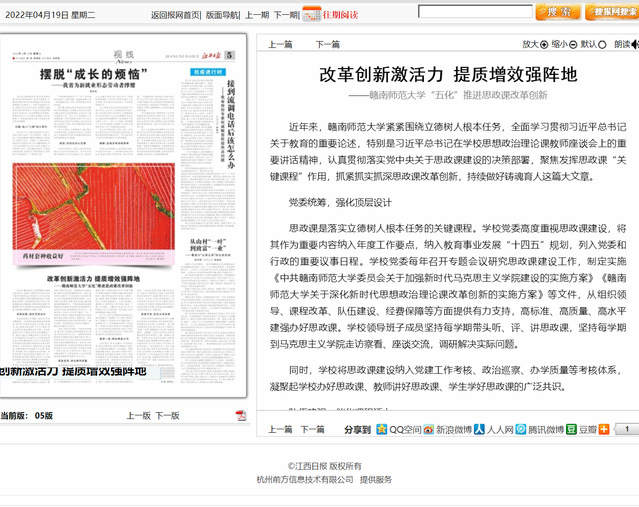639x507 pixels.
Task: Click the red field photo on page preview
Action: pyautogui.click(x=94, y=207)
